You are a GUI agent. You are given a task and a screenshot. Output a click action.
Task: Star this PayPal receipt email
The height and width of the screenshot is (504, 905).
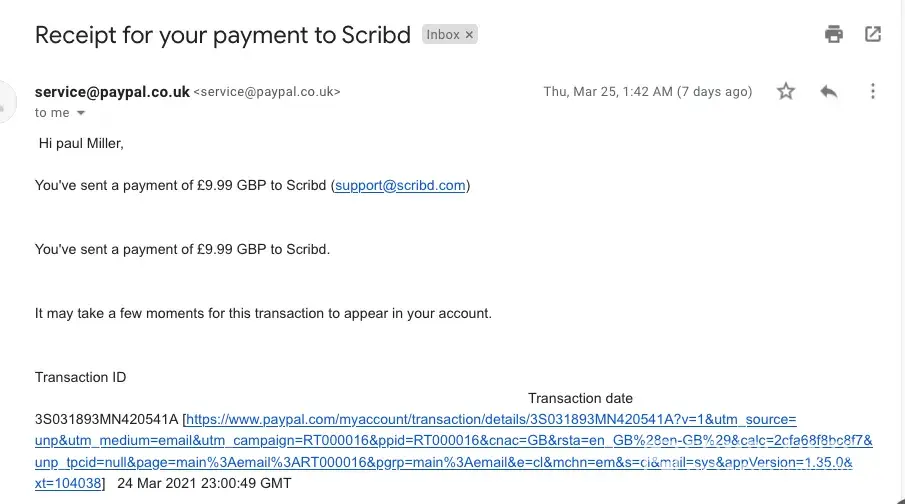tap(786, 91)
